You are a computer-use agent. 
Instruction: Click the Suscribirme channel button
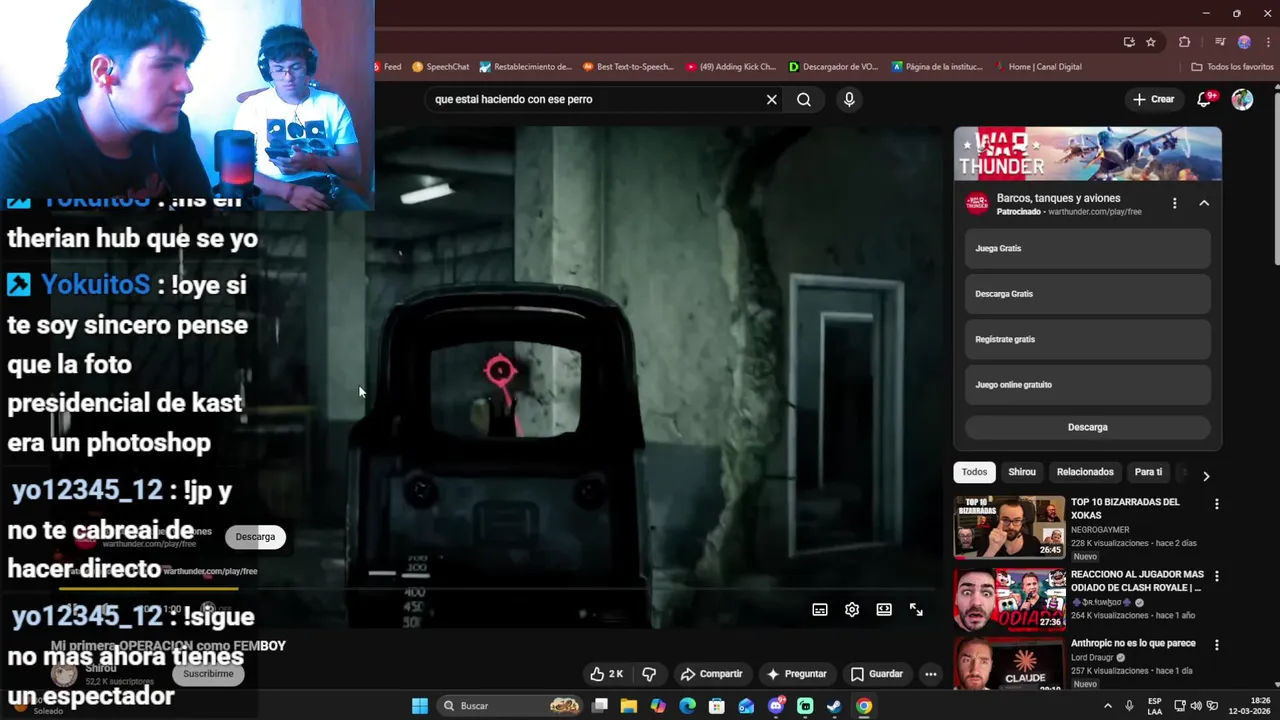[x=208, y=674]
